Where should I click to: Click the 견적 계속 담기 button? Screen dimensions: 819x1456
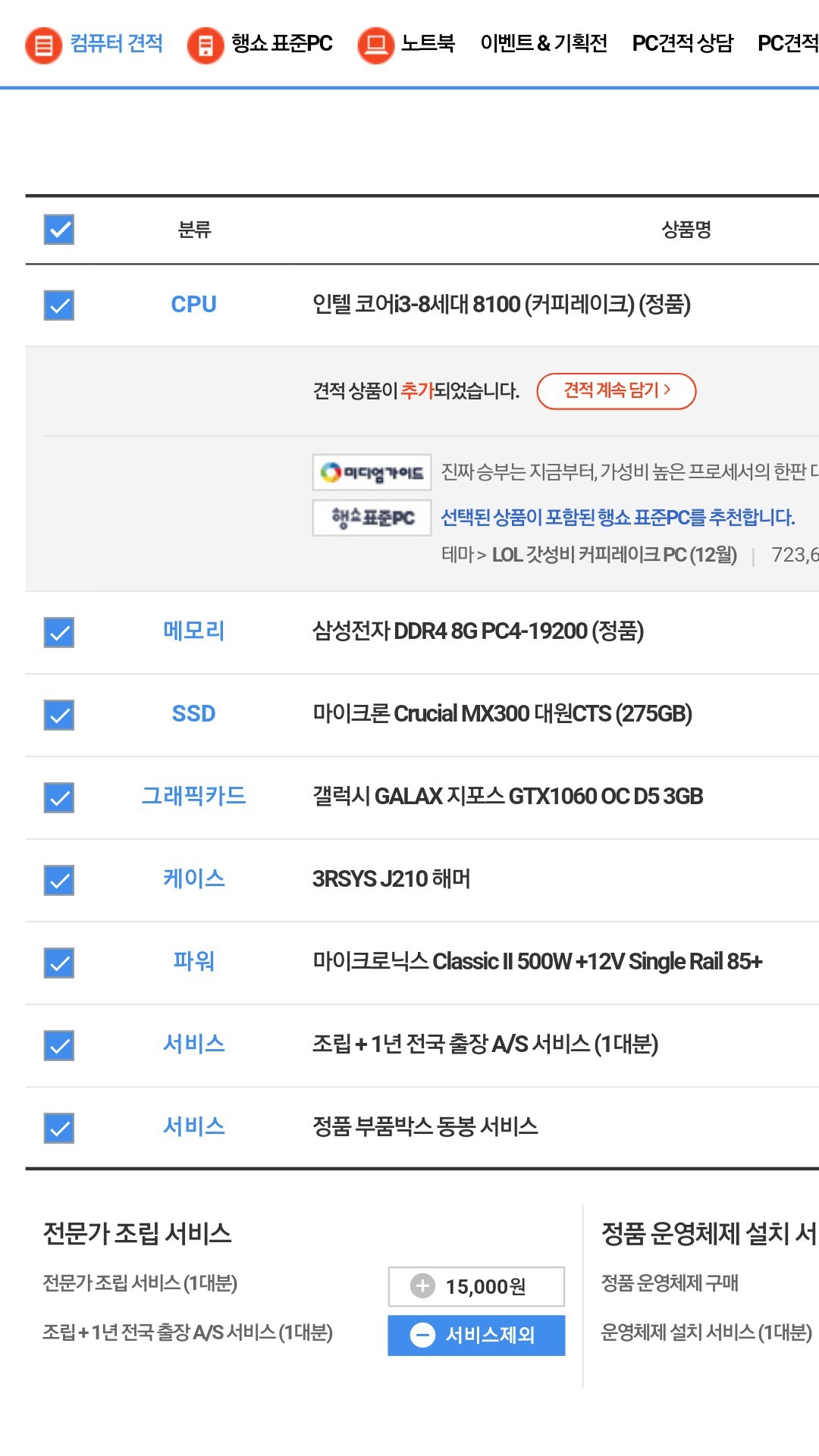coord(617,391)
